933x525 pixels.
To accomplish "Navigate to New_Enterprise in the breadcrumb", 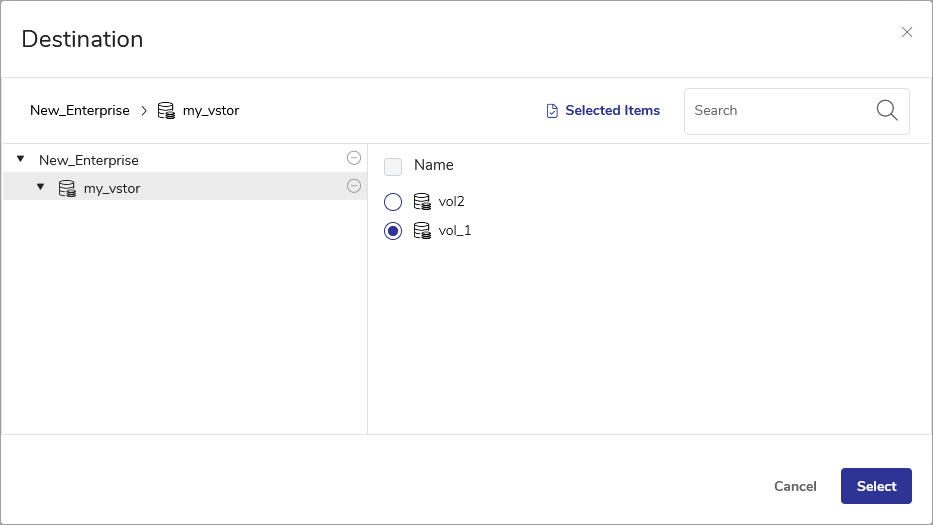I will 80,111.
